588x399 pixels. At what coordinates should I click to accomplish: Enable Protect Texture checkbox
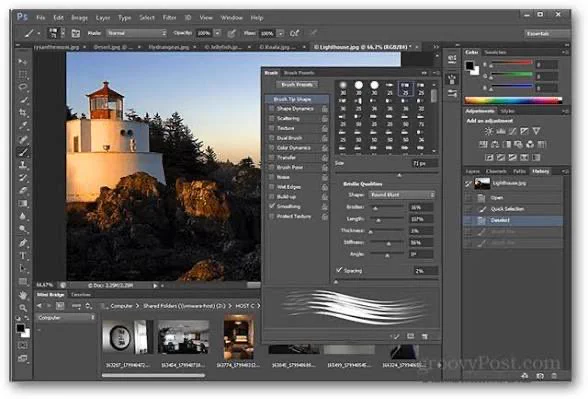[272, 216]
